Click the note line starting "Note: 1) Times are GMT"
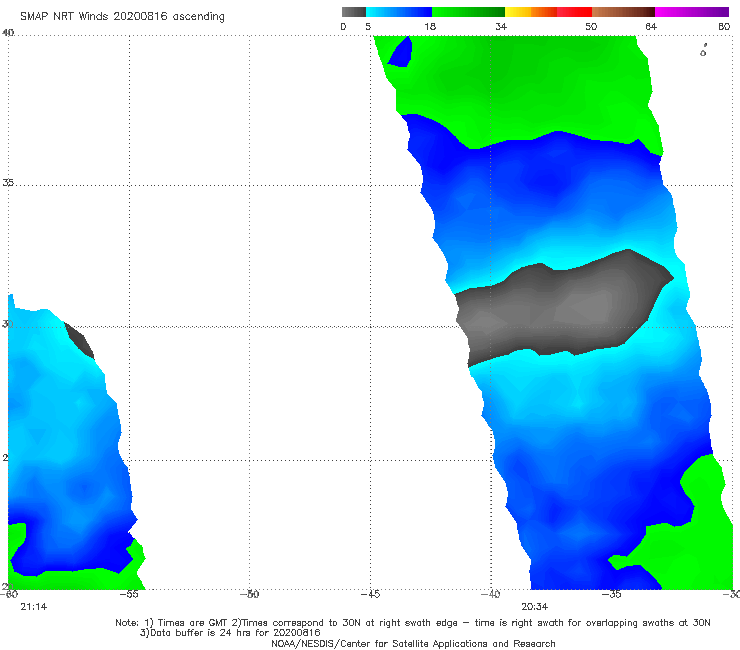 [x=413, y=623]
